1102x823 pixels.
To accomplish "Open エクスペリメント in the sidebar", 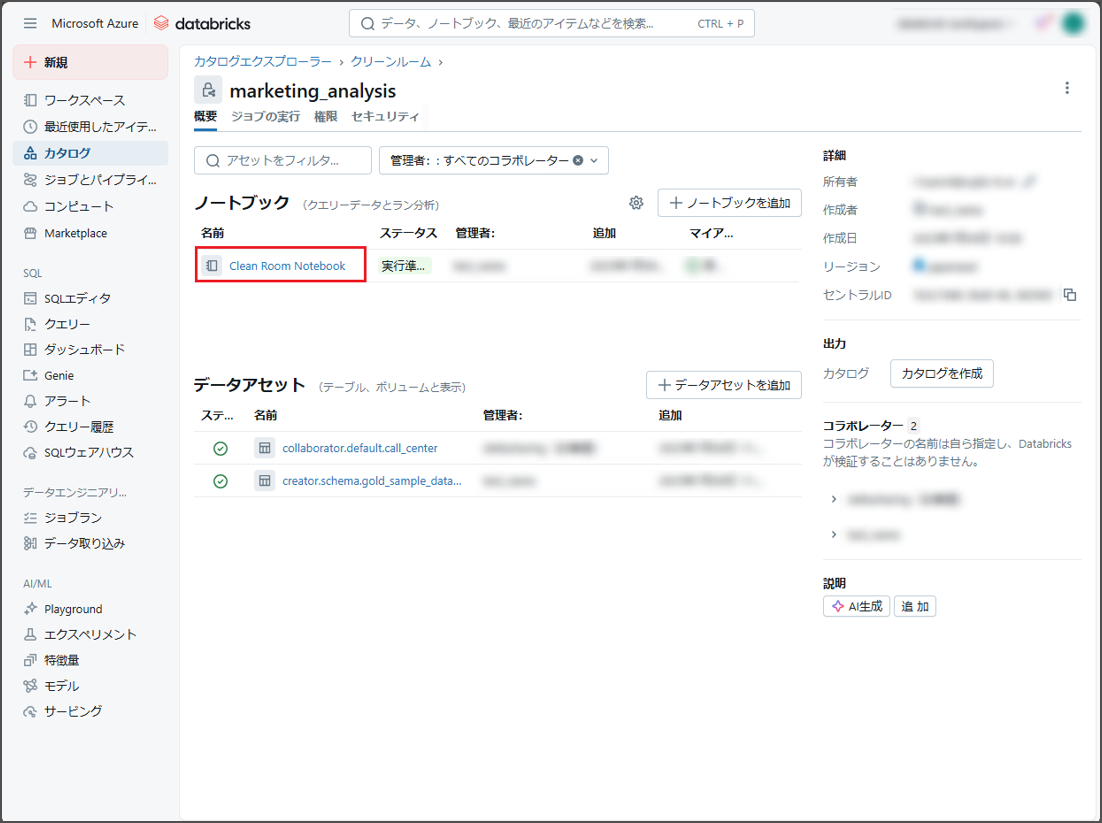I will [x=90, y=635].
